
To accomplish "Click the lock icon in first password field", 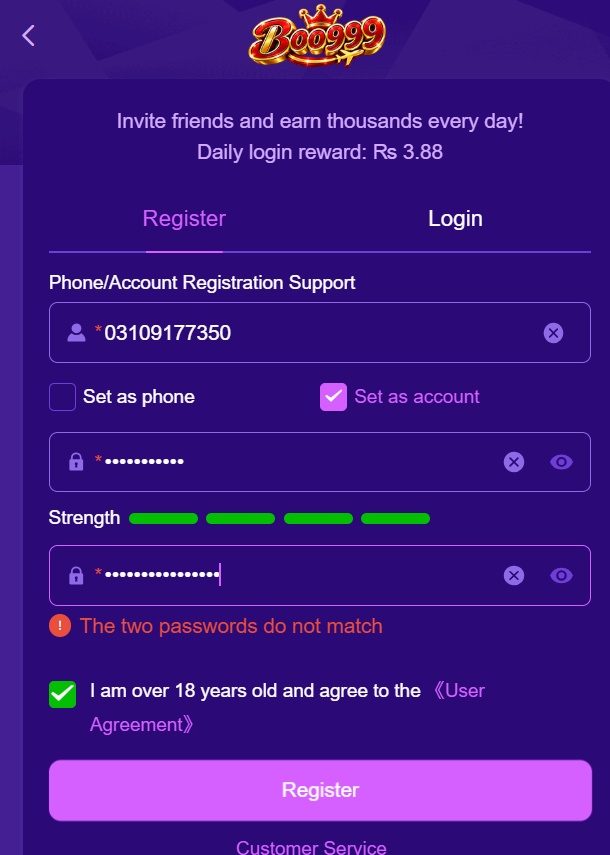I will (x=76, y=462).
